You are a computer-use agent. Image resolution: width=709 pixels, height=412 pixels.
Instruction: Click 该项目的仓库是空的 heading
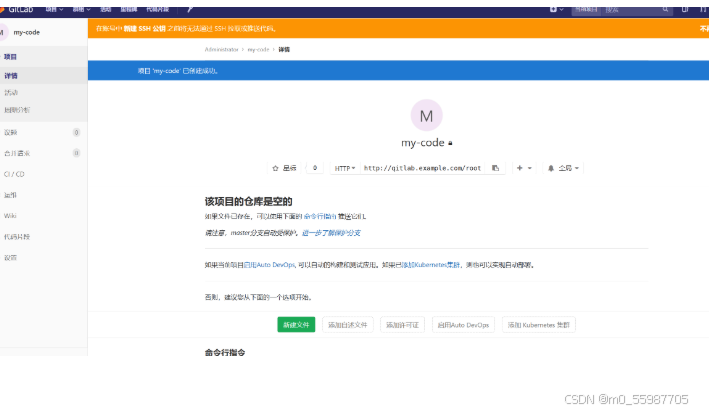click(248, 202)
